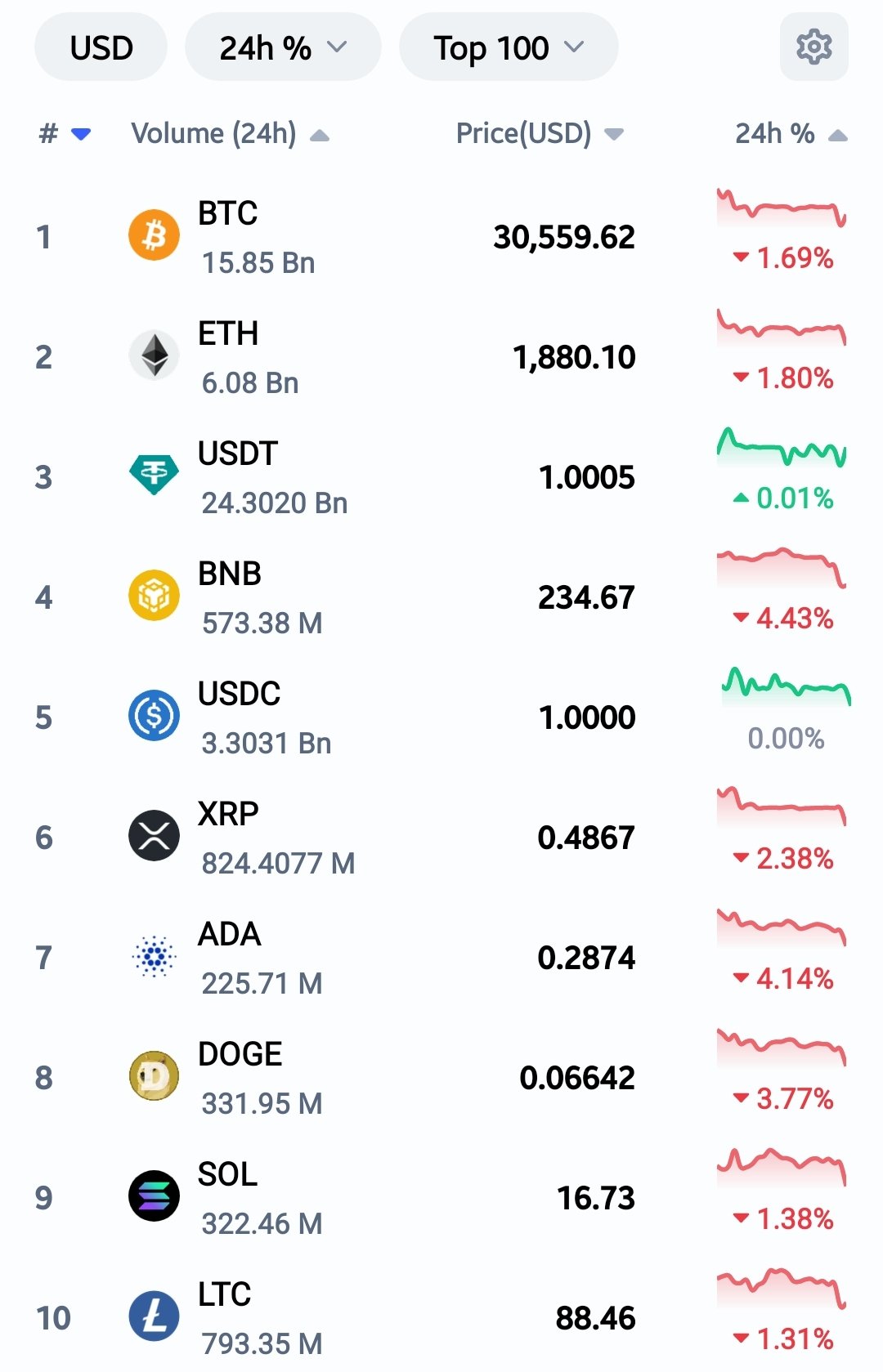This screenshot has height=1372, width=883.
Task: Tap the Solana SOL icon
Action: click(154, 1196)
